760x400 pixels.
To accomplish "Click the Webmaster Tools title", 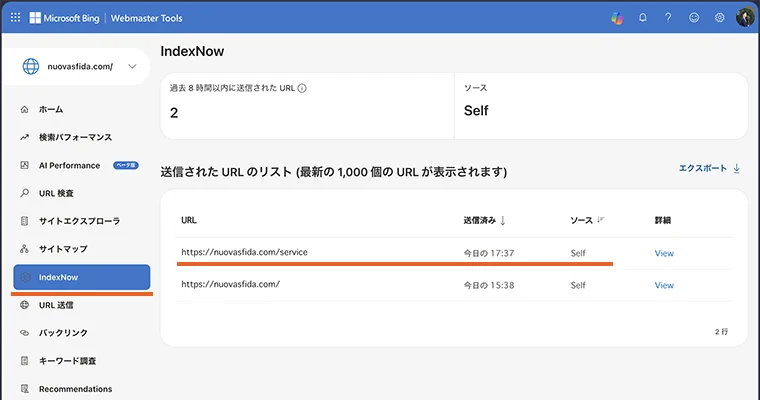I will point(146,18).
